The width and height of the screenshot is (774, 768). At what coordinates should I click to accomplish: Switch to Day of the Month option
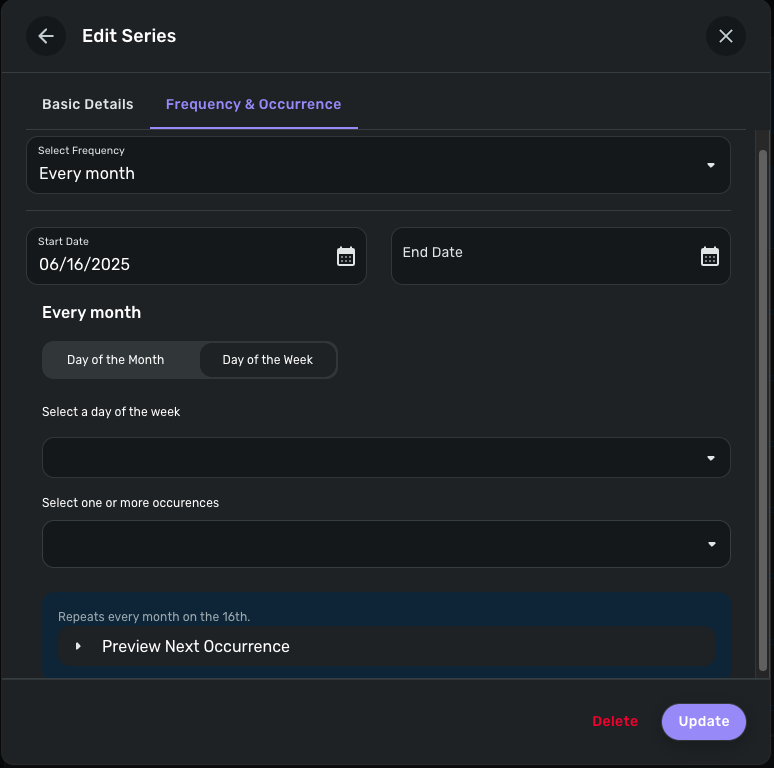(116, 360)
